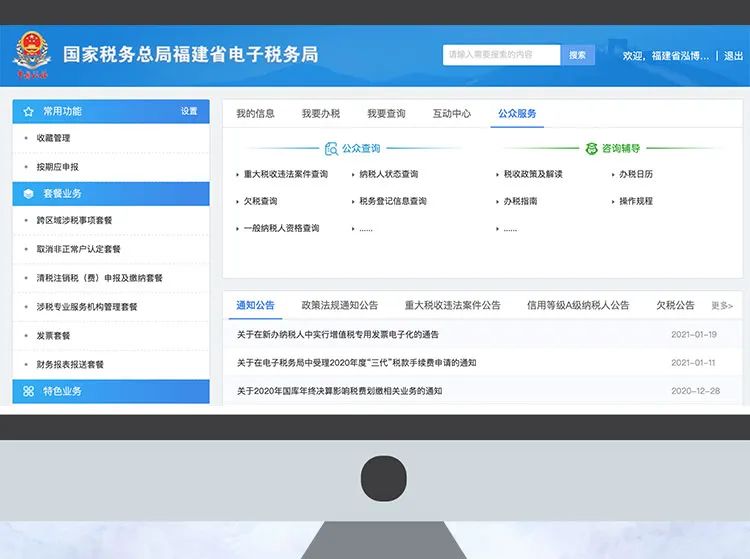The height and width of the screenshot is (559, 750).
Task: Open 涉税专业服务机构管理套餐
Action: coord(87,307)
